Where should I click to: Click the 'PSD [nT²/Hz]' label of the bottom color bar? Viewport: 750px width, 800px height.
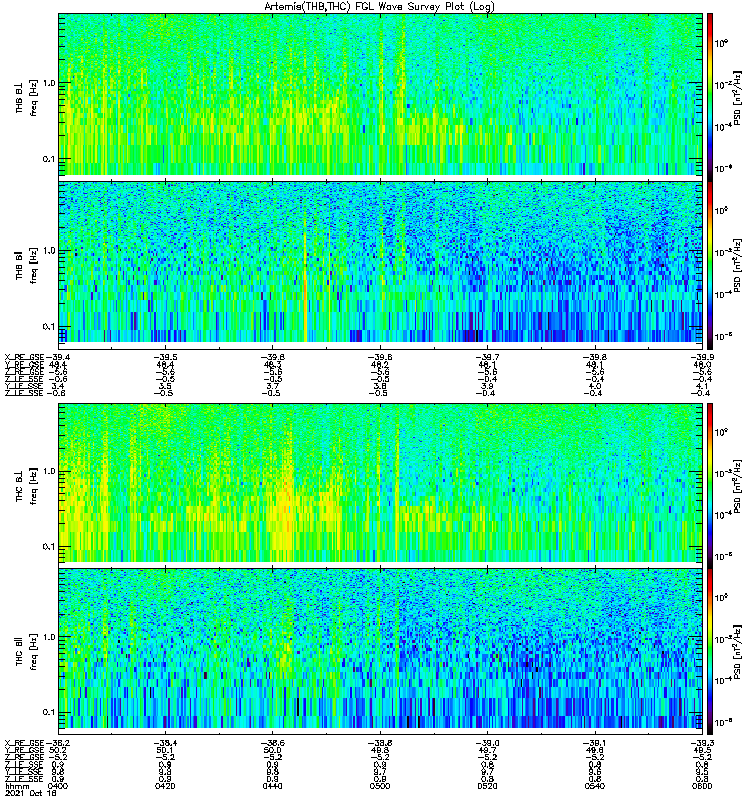pyautogui.click(x=738, y=653)
